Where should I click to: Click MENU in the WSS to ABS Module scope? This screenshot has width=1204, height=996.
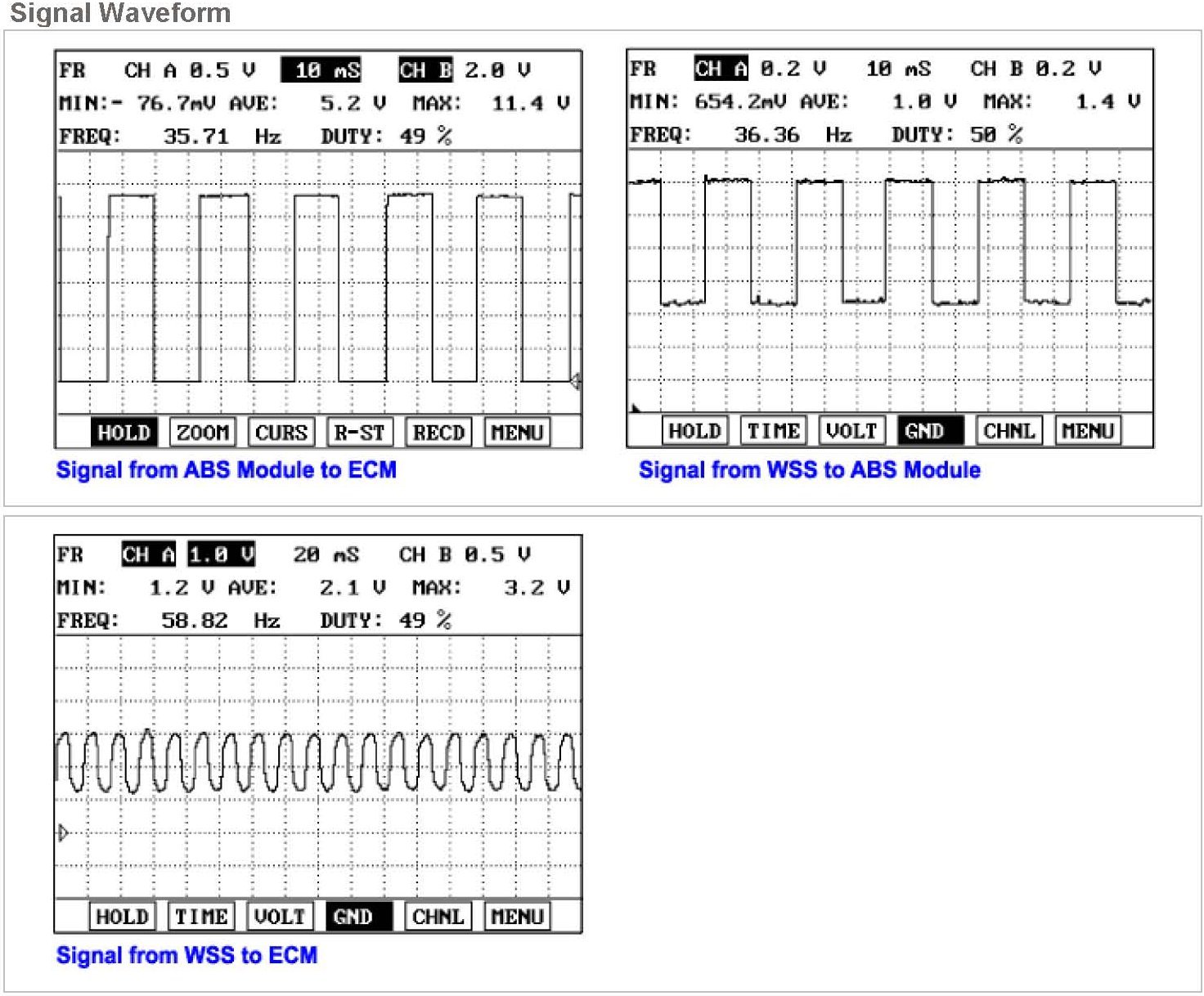pos(1087,431)
